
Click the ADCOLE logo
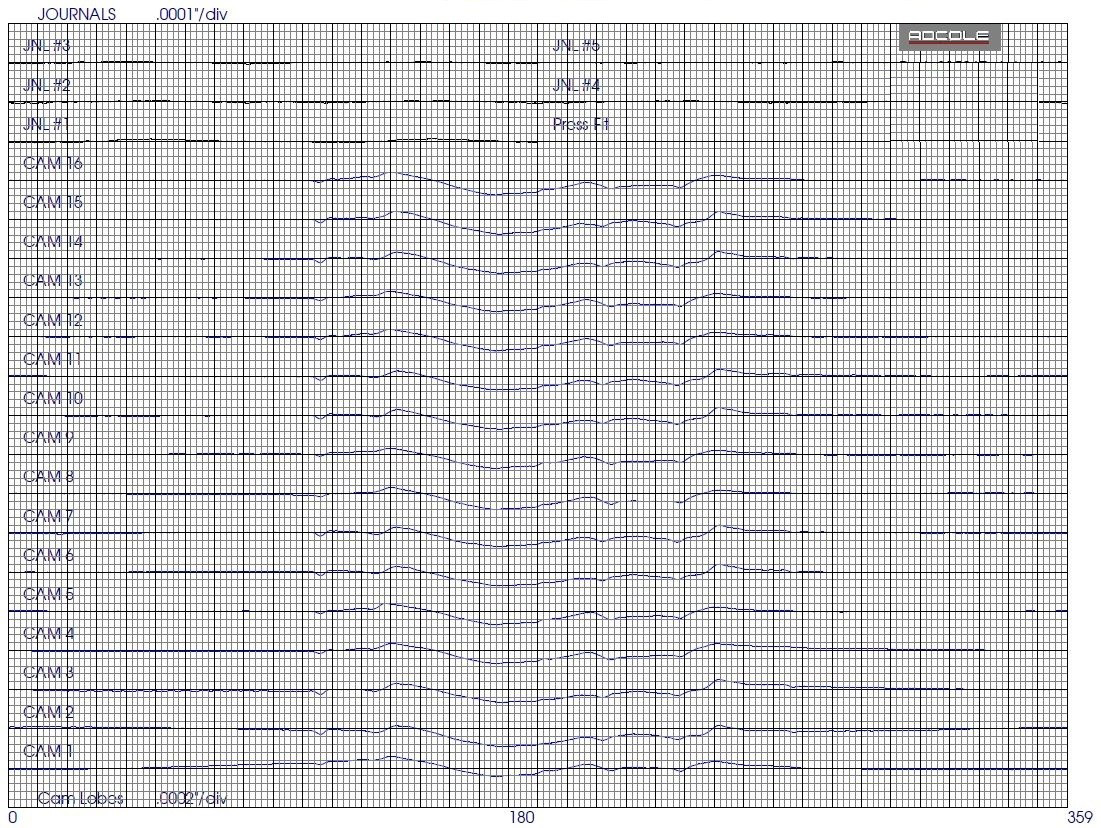coord(948,38)
